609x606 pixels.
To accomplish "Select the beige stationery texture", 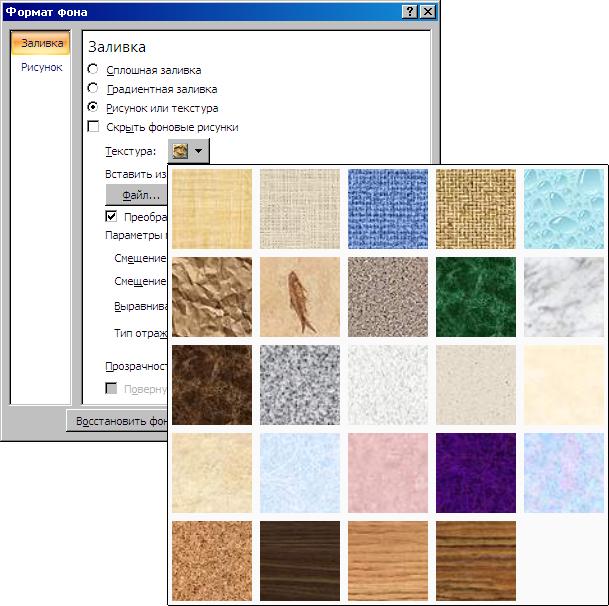I will point(212,473).
